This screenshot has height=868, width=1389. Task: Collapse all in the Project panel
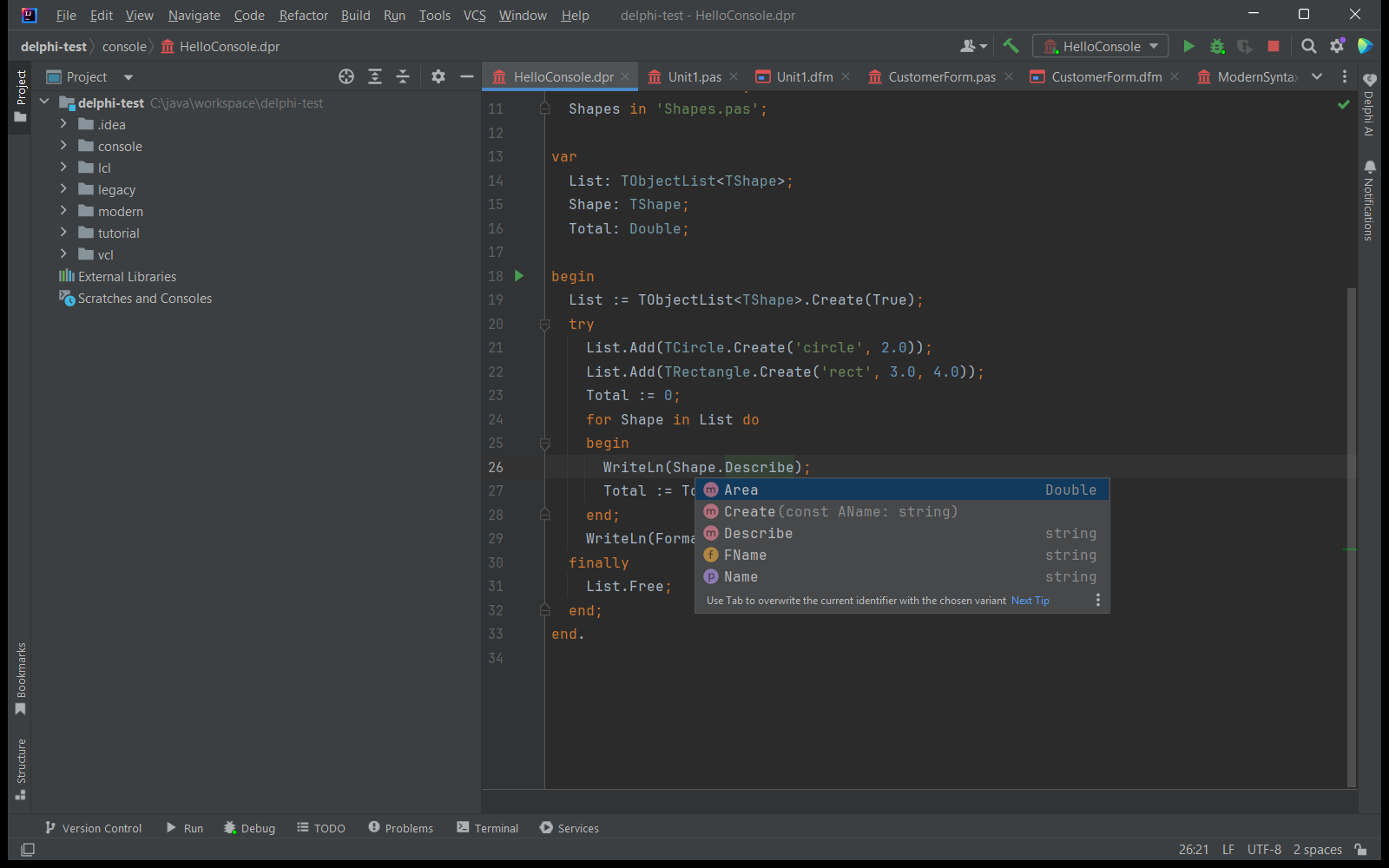pyautogui.click(x=403, y=76)
